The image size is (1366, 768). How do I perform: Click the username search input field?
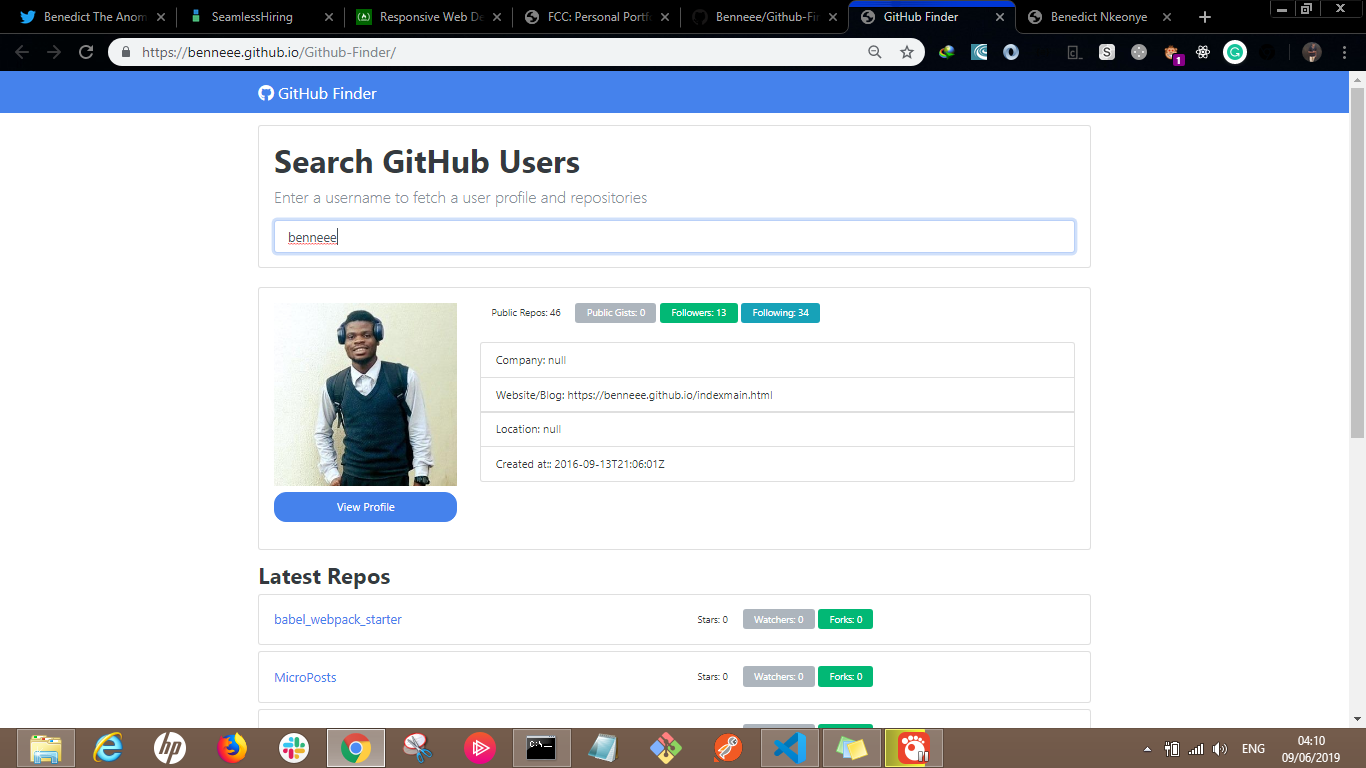click(x=674, y=237)
